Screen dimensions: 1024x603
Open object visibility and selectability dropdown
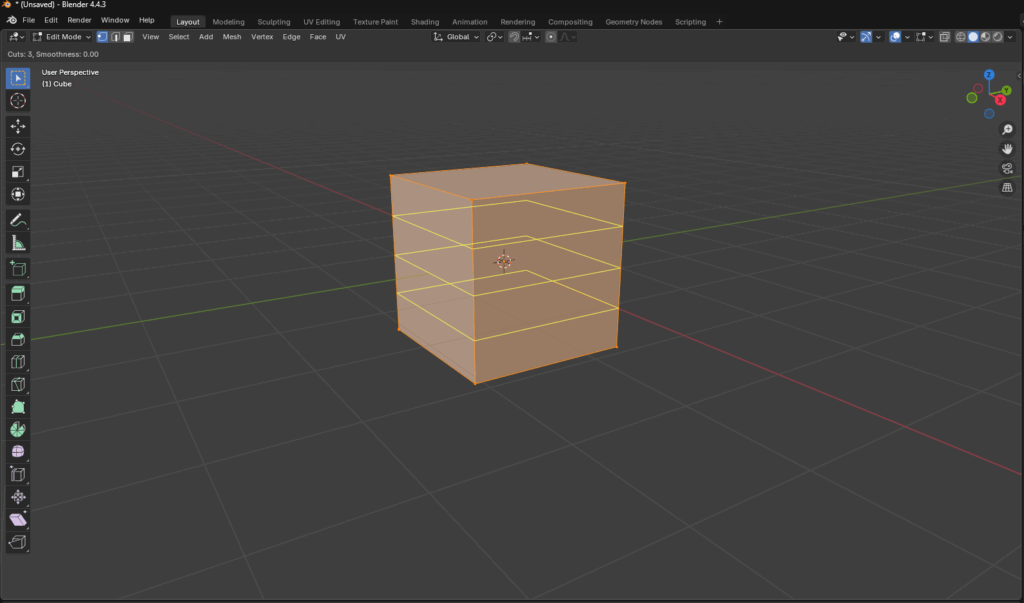coord(846,37)
